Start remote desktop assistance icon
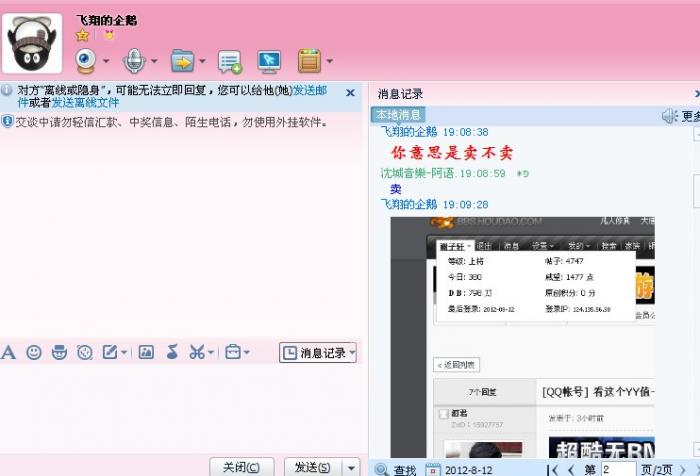This screenshot has height=476, width=700. coord(269,62)
